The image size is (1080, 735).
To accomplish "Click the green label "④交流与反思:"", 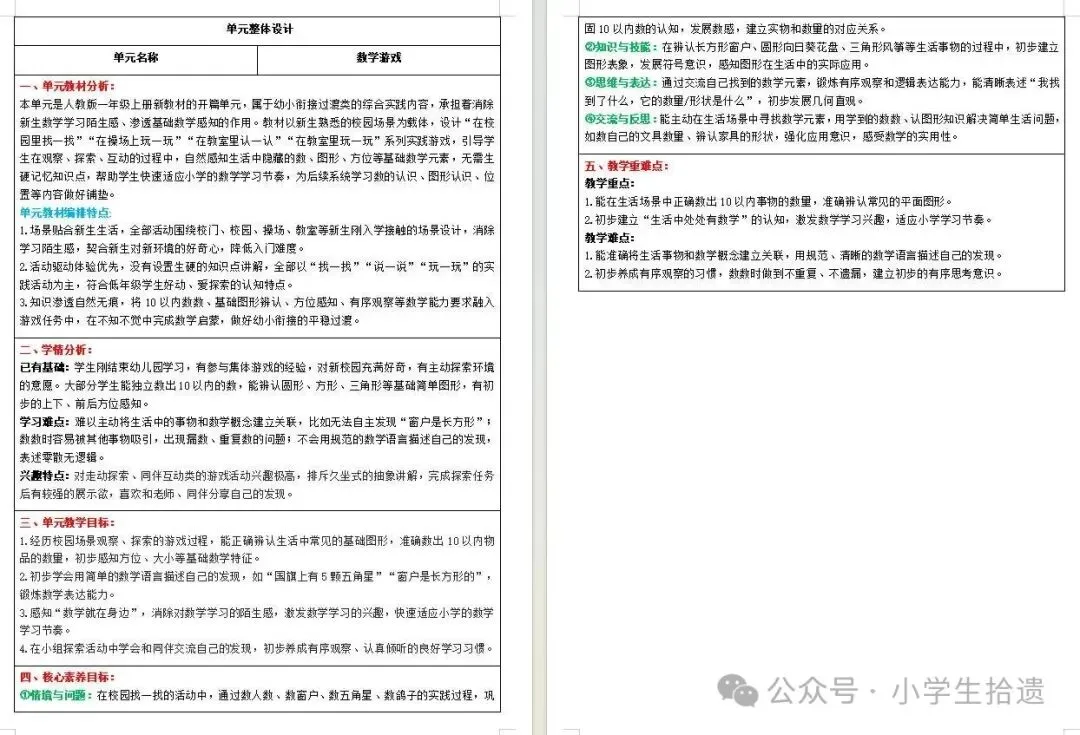I will 621,118.
